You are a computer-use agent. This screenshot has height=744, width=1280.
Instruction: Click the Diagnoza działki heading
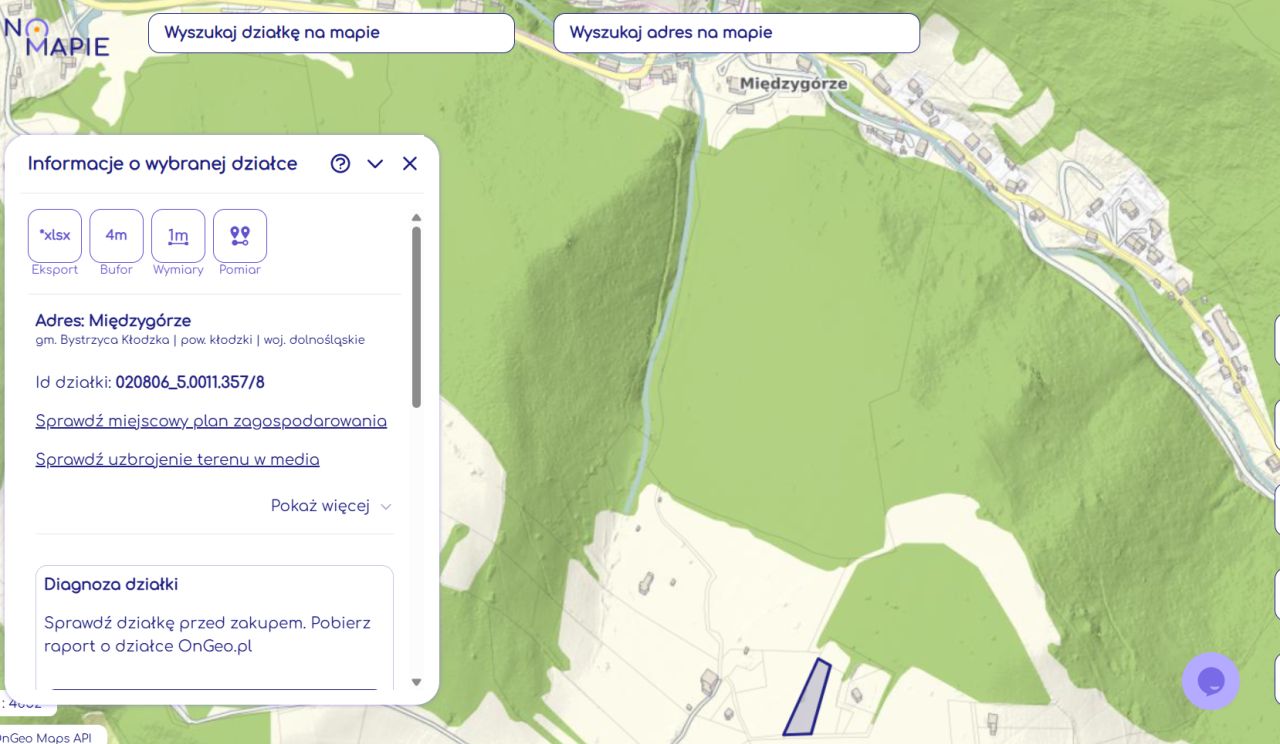tap(111, 585)
